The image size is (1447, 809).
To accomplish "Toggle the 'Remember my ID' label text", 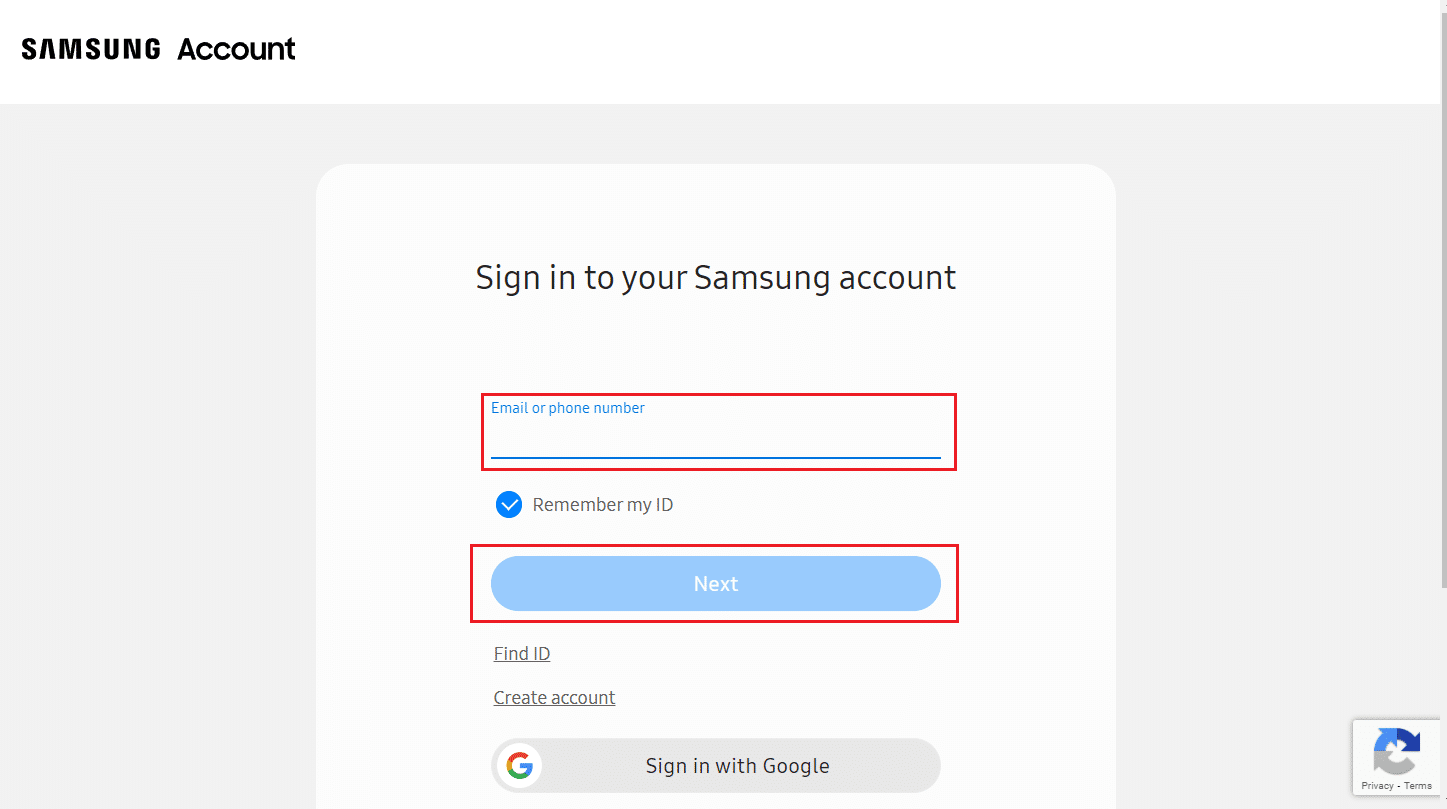I will coord(602,505).
